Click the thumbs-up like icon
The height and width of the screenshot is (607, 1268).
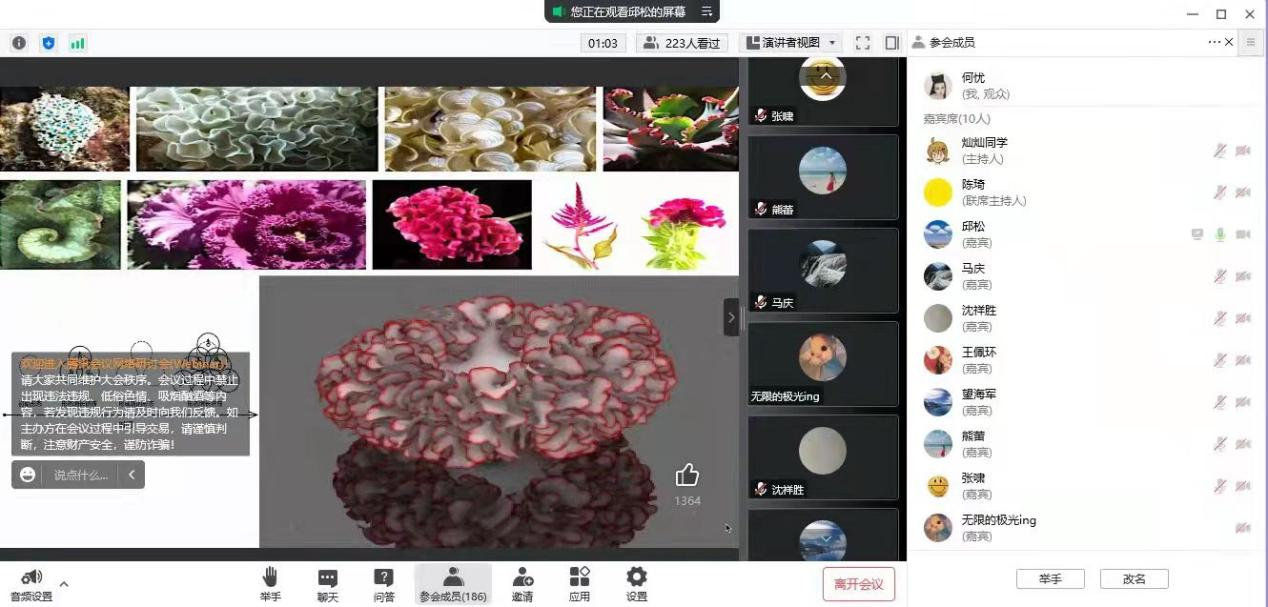click(x=687, y=475)
